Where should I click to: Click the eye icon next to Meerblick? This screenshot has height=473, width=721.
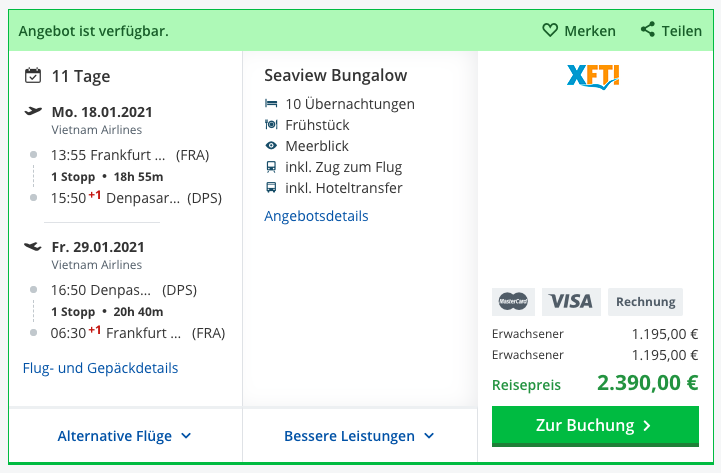pyautogui.click(x=271, y=146)
